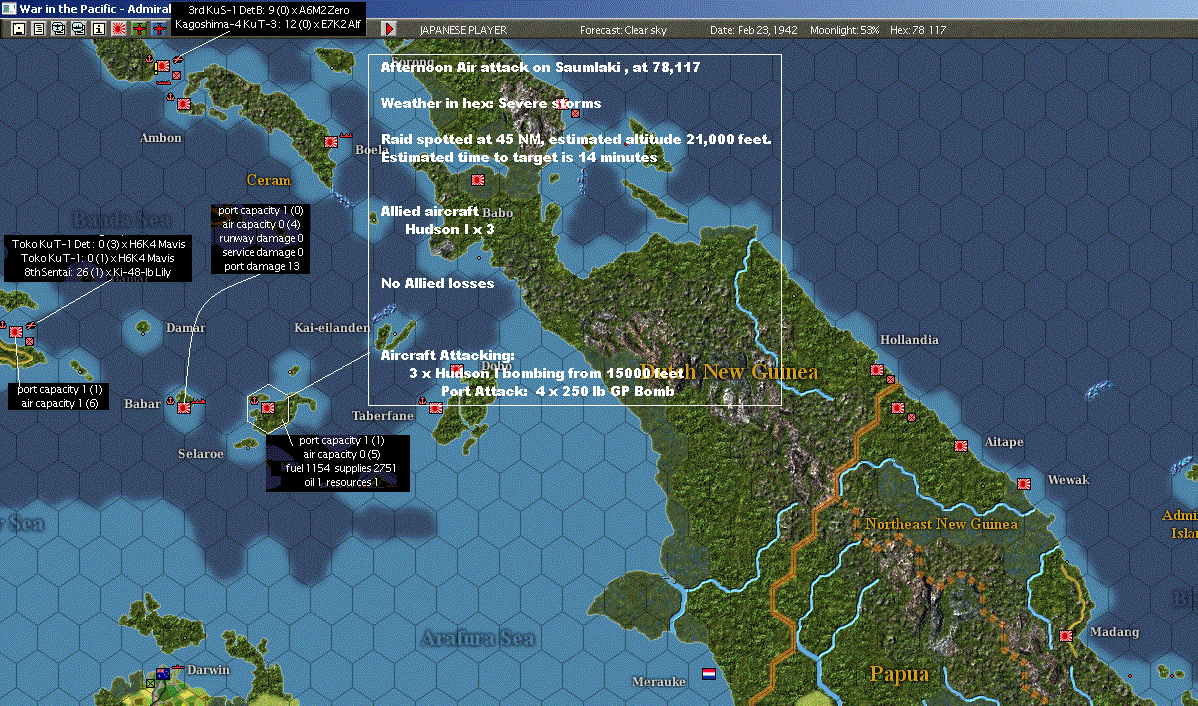Screen dimensions: 1198x706
Task: Click the 'Forecast: Clear sky' status text
Action: 623,30
